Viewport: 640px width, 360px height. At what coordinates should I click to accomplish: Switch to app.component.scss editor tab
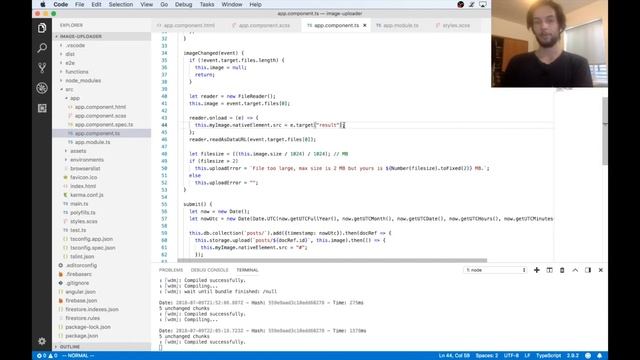point(264,25)
